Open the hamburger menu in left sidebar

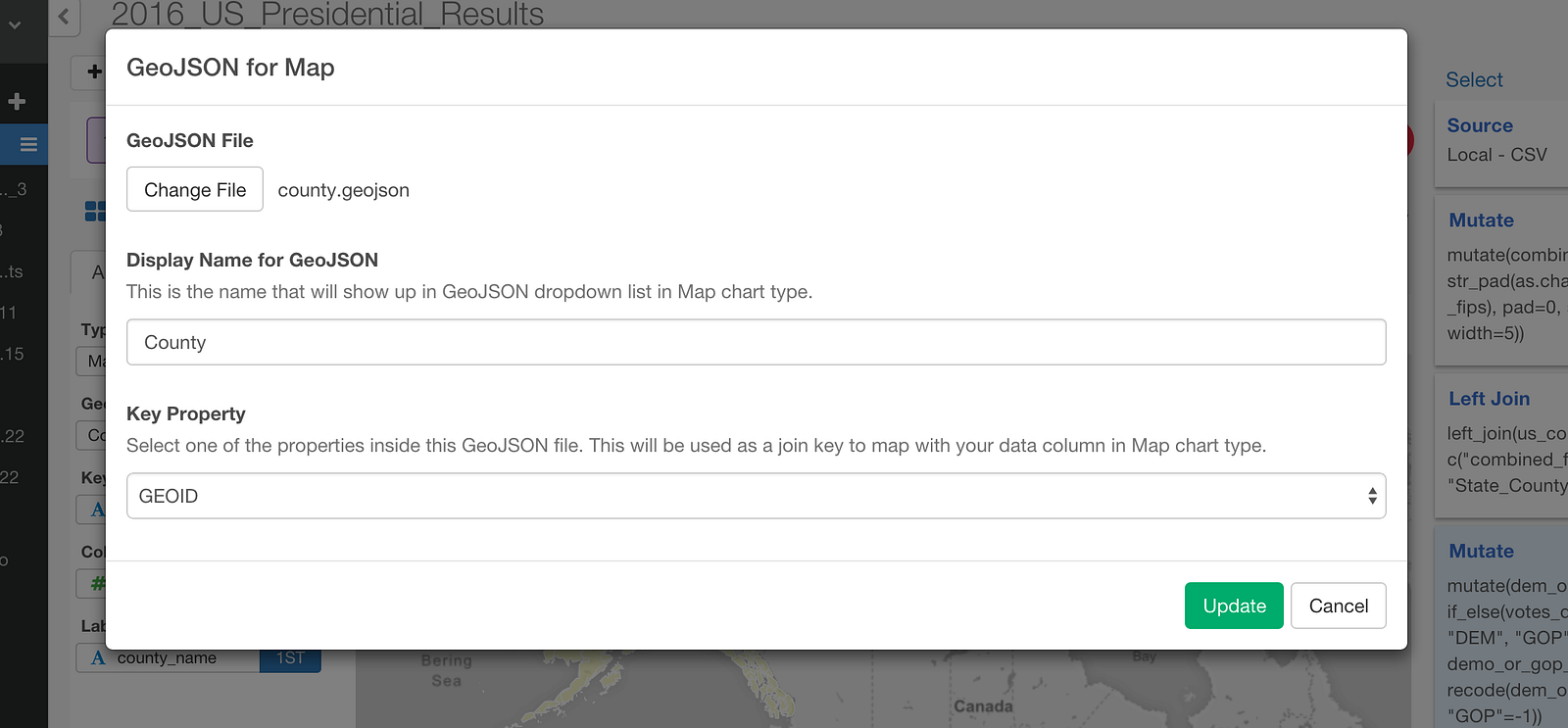coord(27,144)
